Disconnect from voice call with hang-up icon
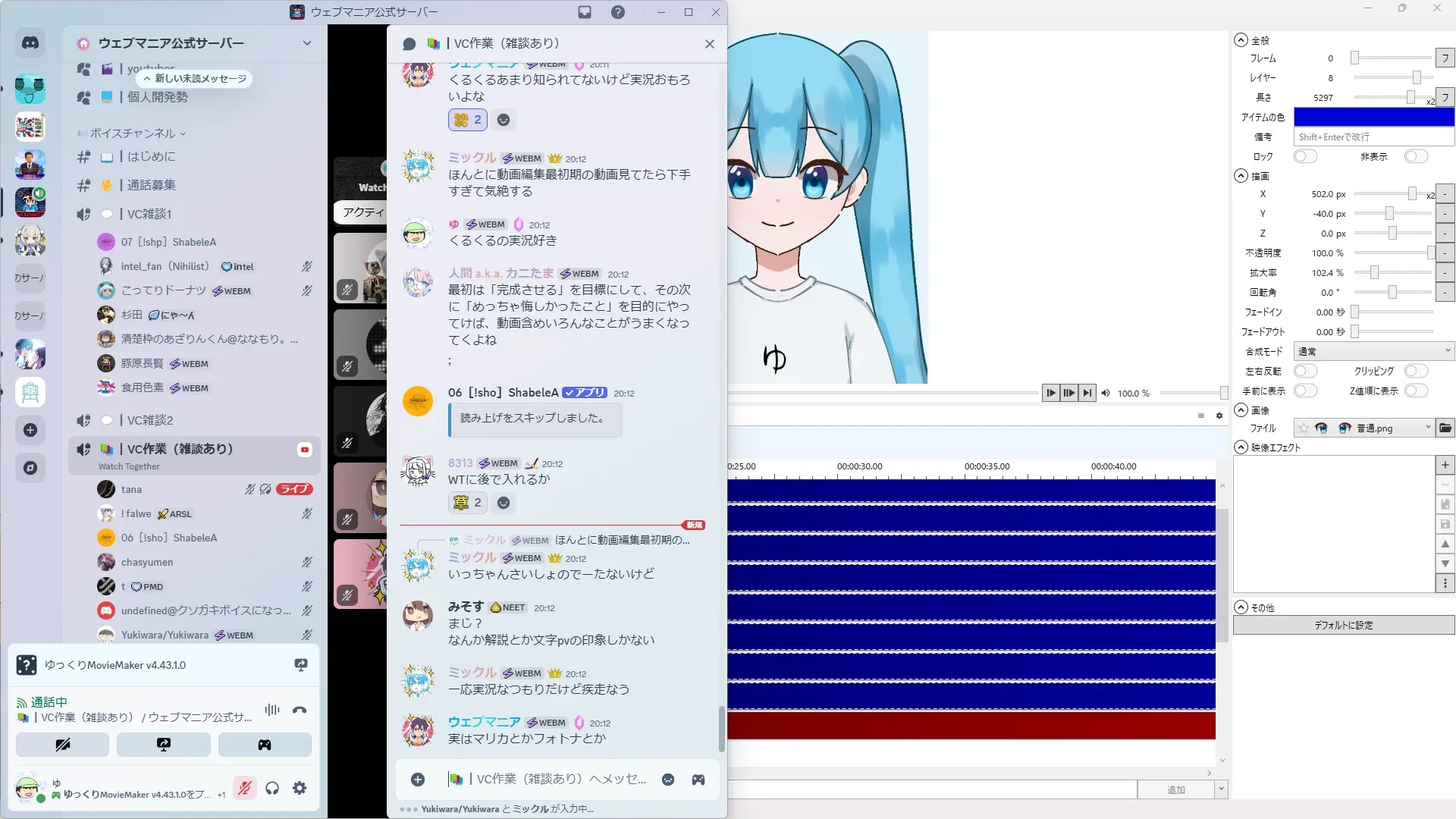Image resolution: width=1456 pixels, height=819 pixels. [300, 711]
